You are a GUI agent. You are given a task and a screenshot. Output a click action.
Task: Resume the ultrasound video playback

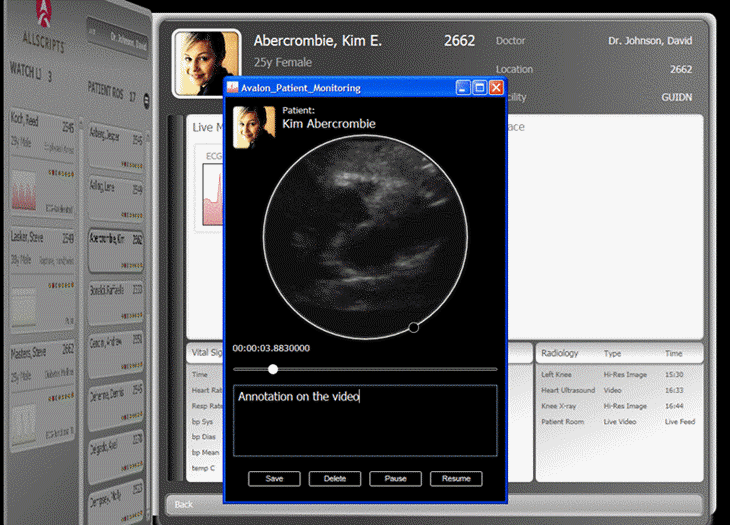(456, 479)
